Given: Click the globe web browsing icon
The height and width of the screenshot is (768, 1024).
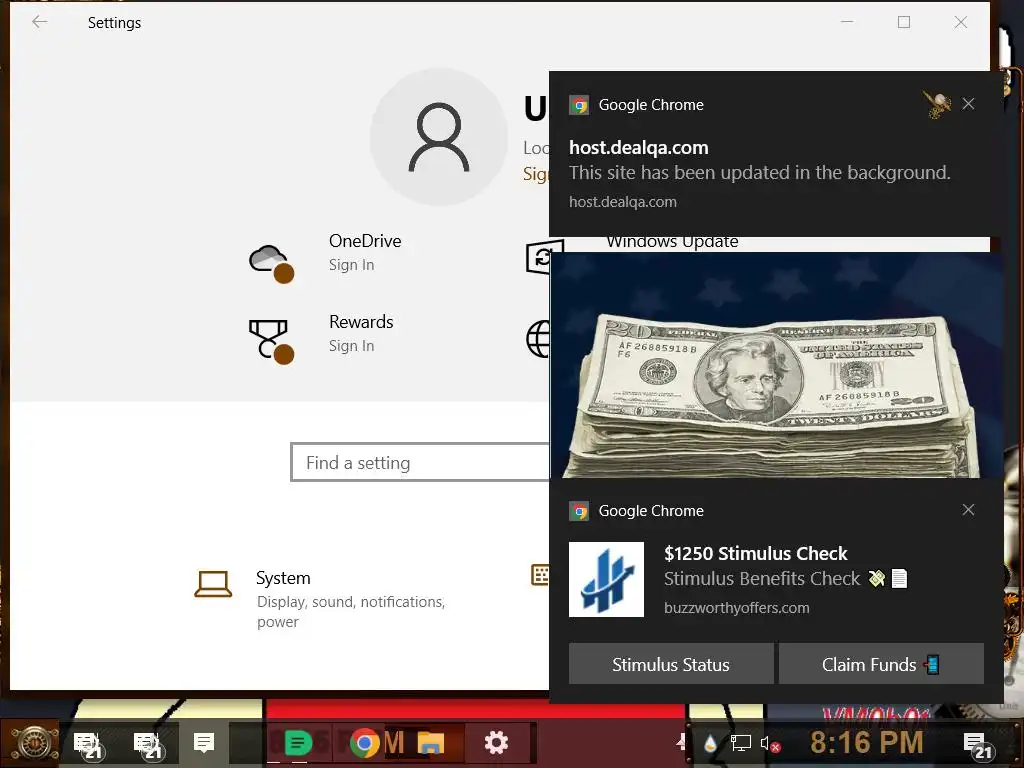Looking at the screenshot, I should 538,339.
